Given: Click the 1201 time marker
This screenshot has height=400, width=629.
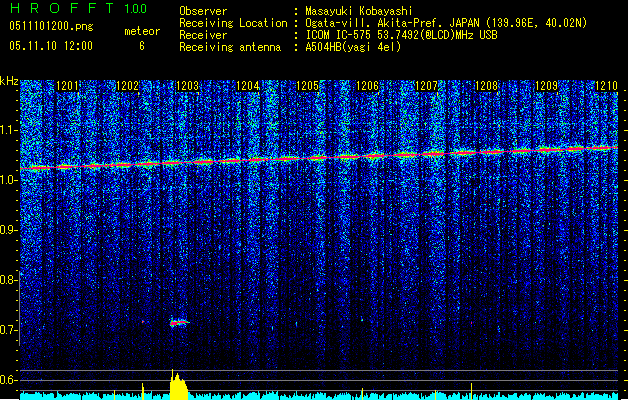Looking at the screenshot, I should tap(67, 86).
